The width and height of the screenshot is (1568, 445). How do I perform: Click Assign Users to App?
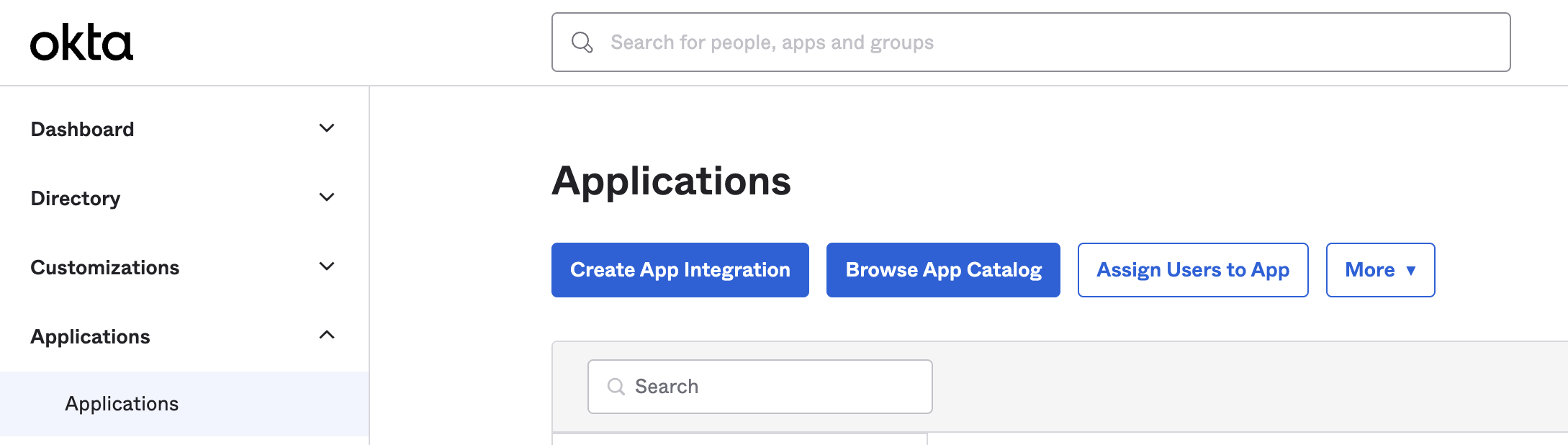(x=1192, y=270)
